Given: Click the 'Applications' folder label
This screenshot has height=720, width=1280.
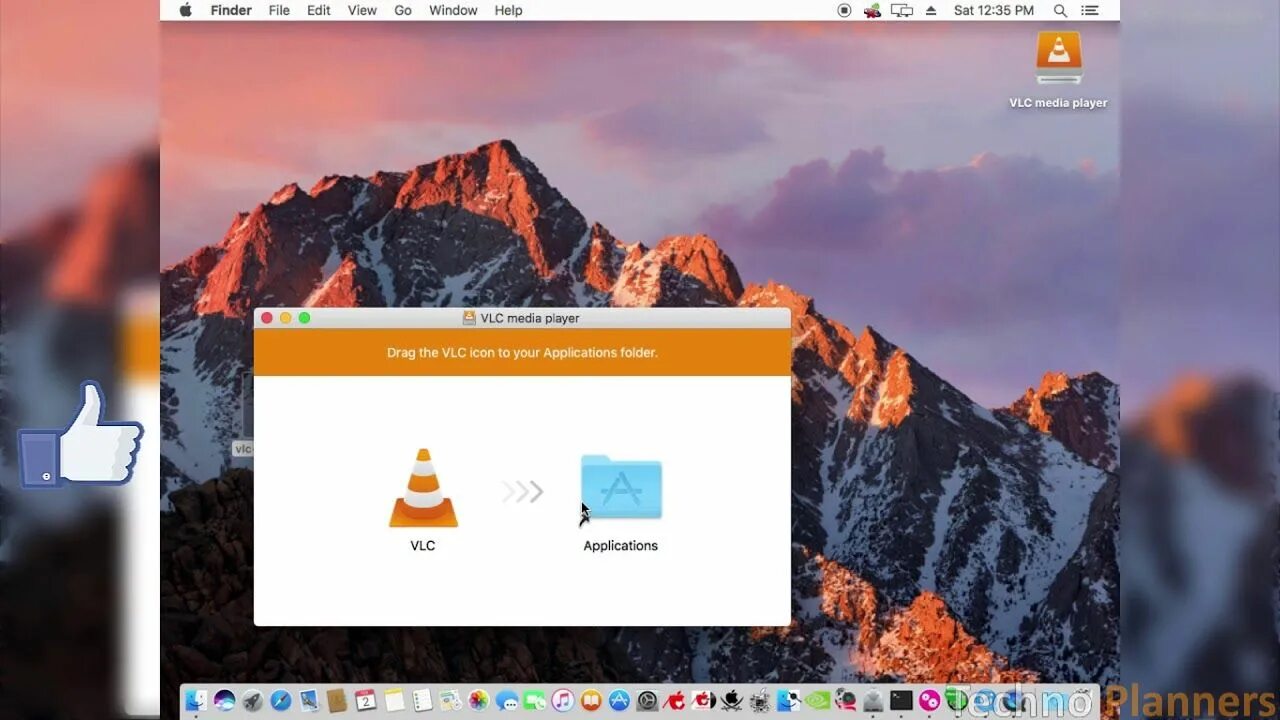Looking at the screenshot, I should point(621,545).
